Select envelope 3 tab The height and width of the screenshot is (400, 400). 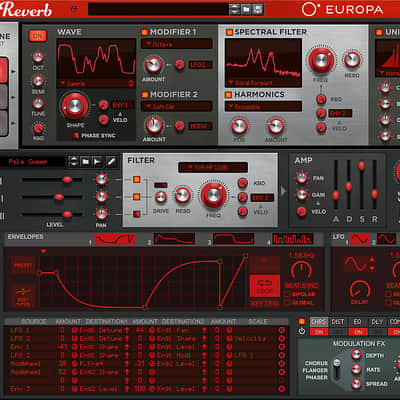click(x=233, y=239)
